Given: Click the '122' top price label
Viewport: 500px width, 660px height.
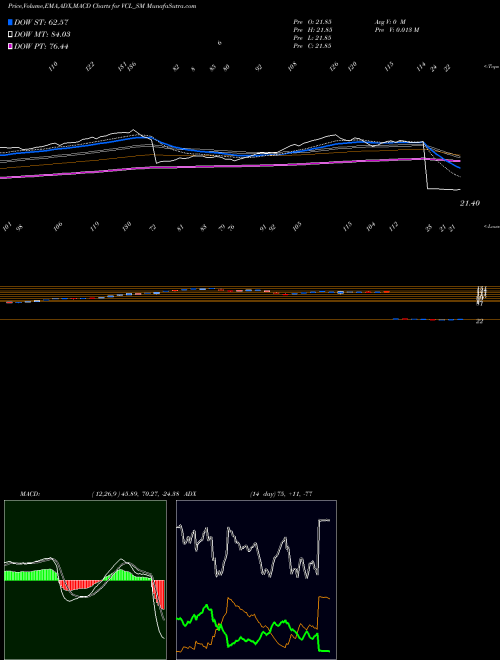Looking at the screenshot, I should (x=90, y=66).
